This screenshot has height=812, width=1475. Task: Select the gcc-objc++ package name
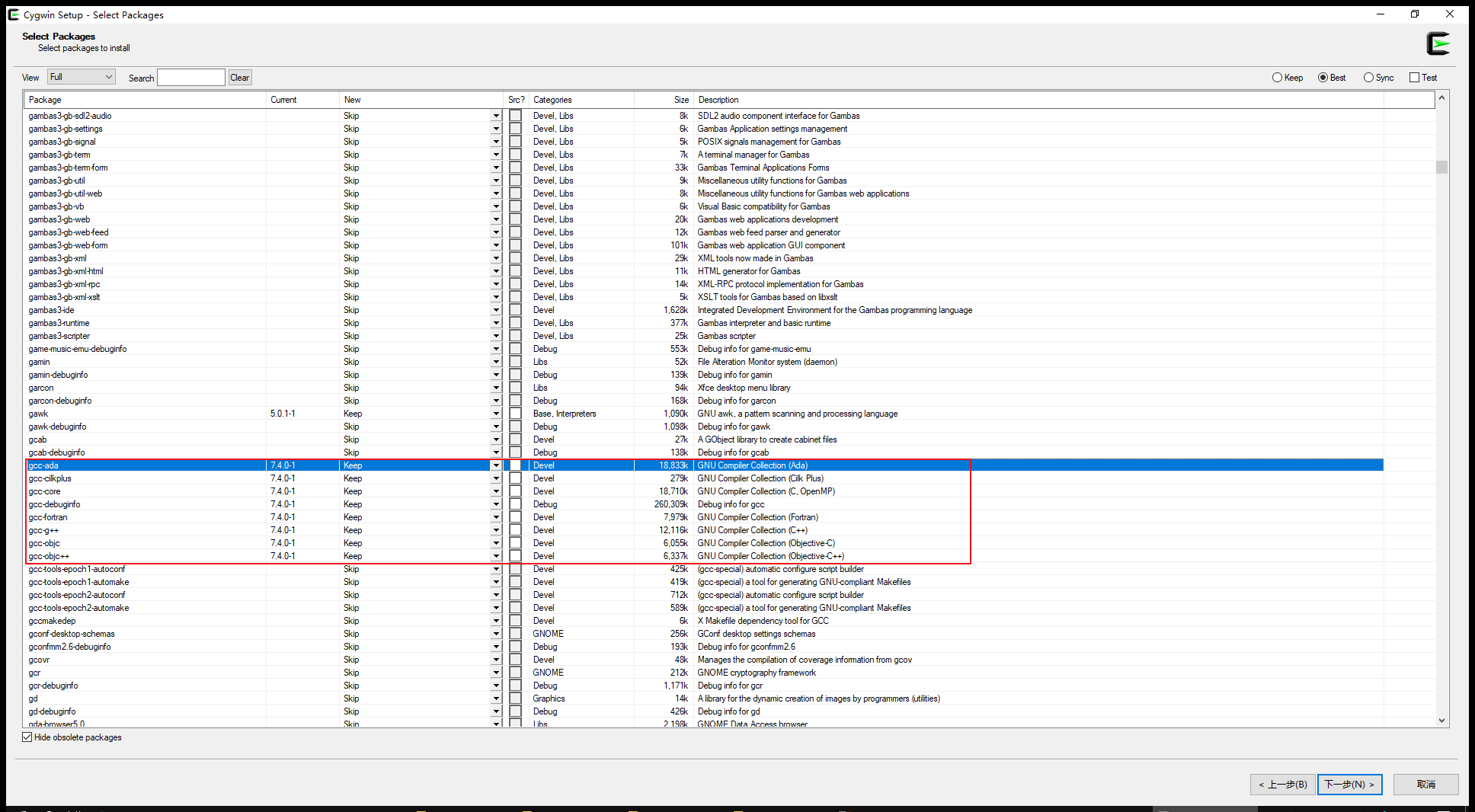pos(49,556)
